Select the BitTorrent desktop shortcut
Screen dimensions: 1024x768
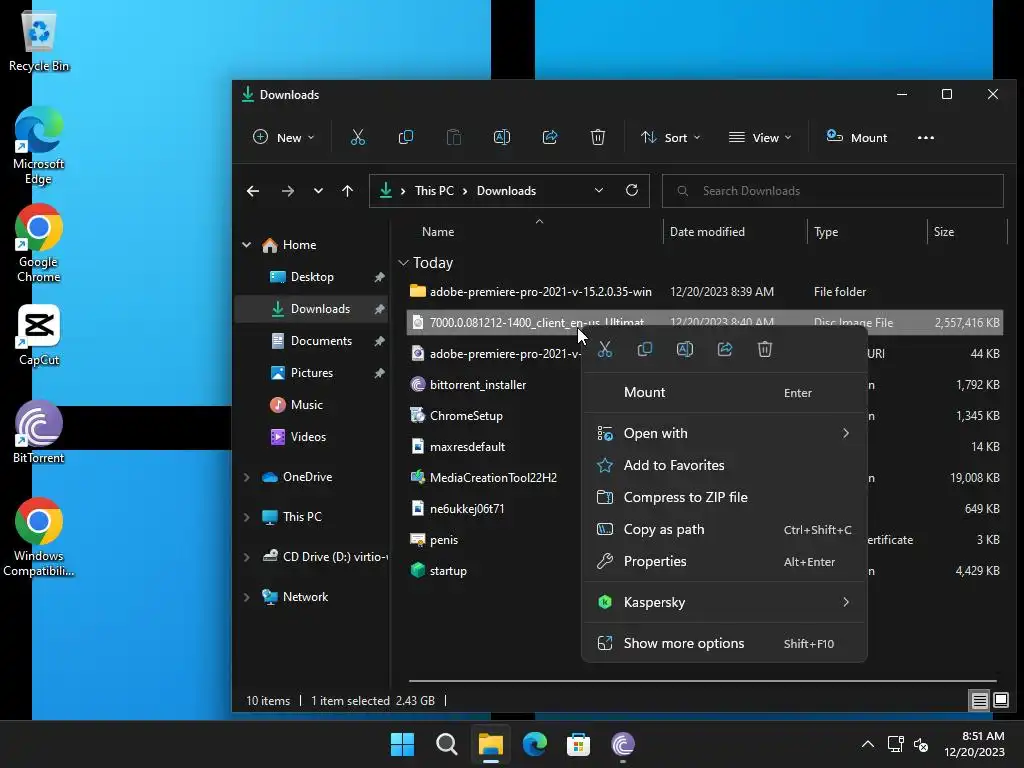39,432
